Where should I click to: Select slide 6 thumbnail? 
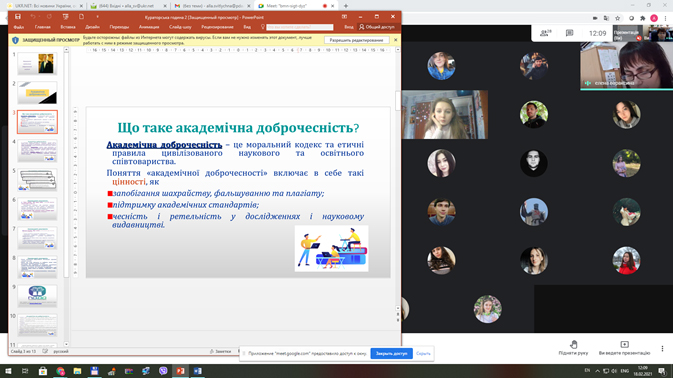37,209
